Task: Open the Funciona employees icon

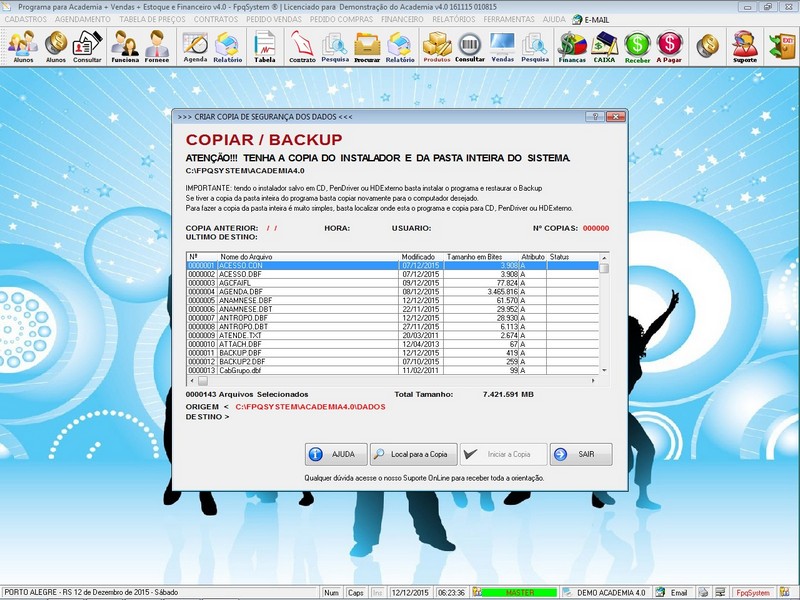Action: pos(125,46)
